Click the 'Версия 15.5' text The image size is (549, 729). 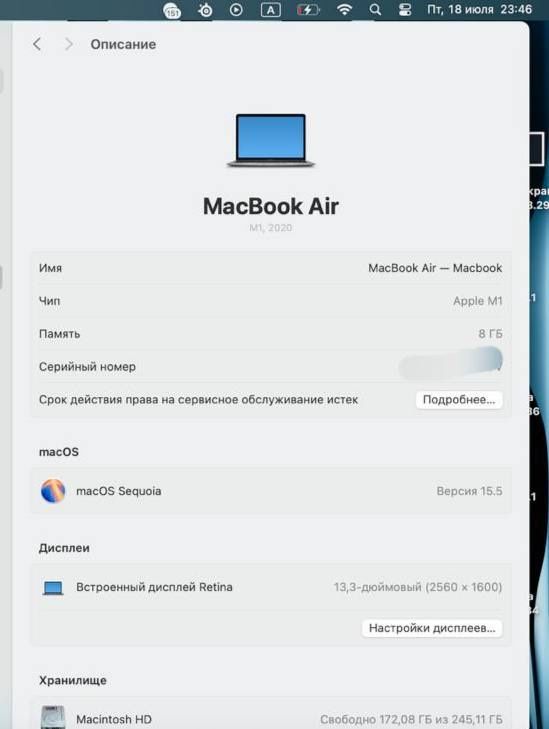point(470,491)
